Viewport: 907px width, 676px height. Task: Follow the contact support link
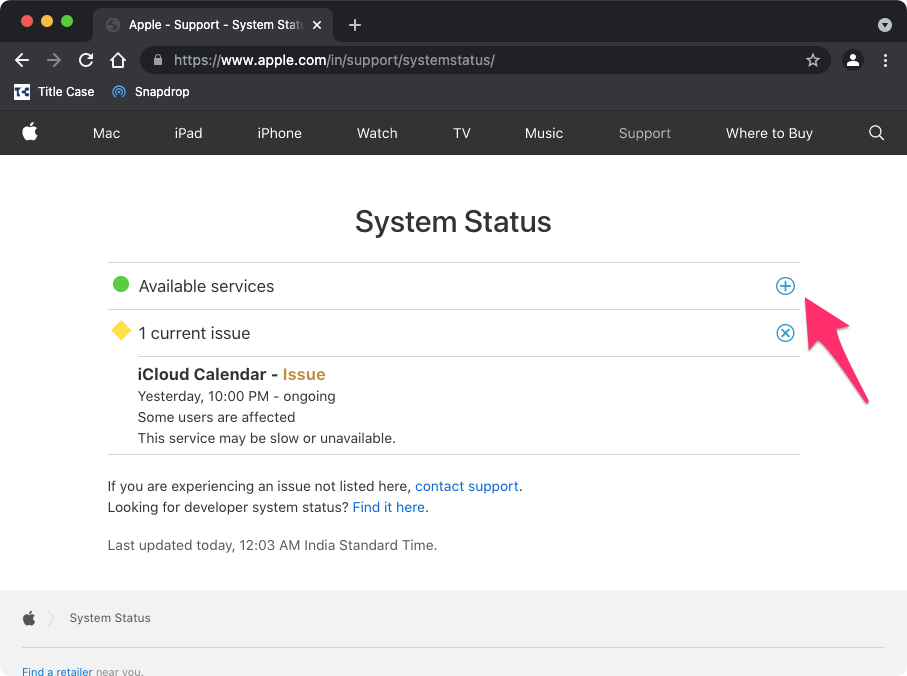(x=467, y=486)
